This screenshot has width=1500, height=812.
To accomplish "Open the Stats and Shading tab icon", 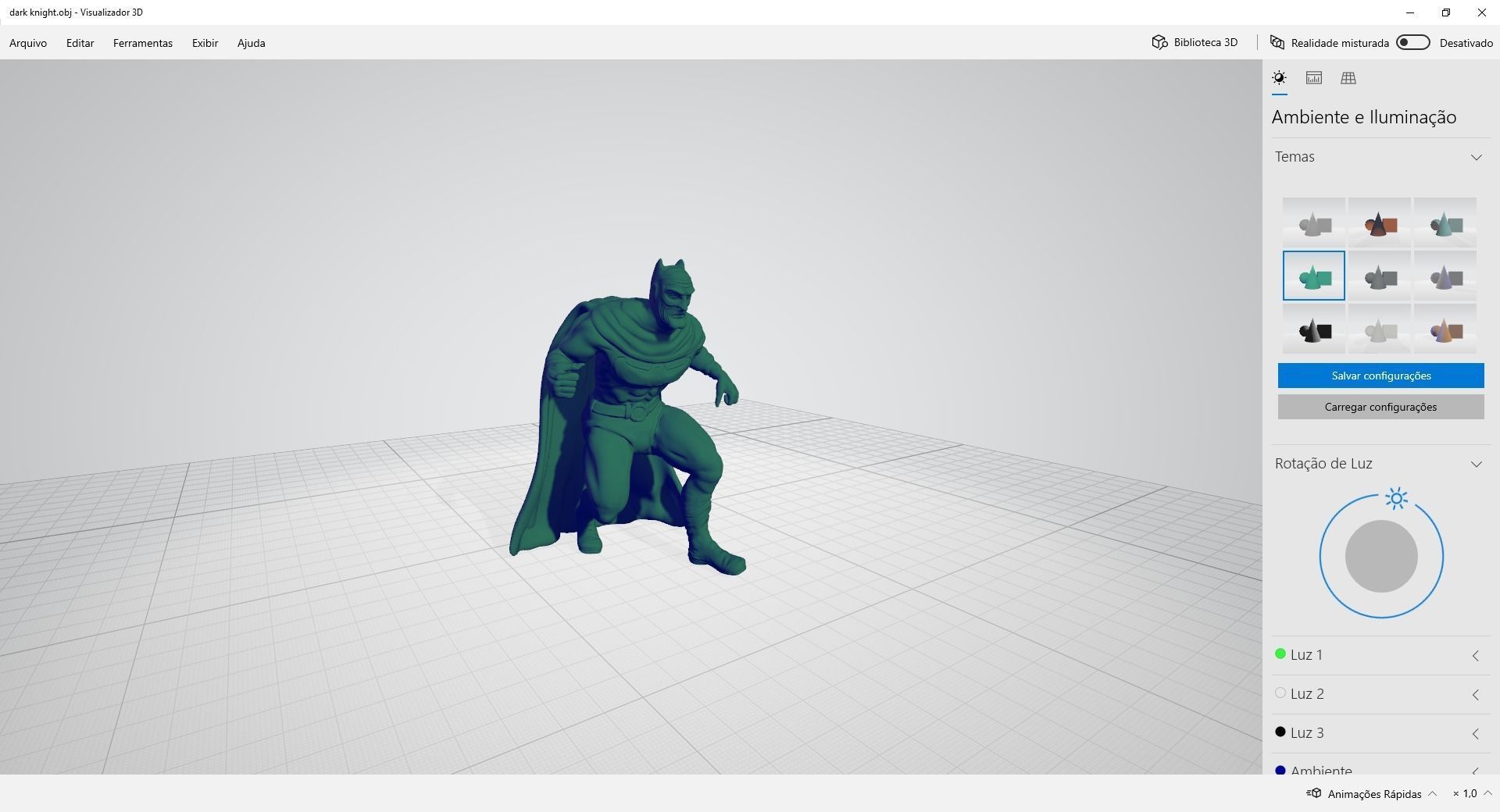I will pyautogui.click(x=1314, y=78).
